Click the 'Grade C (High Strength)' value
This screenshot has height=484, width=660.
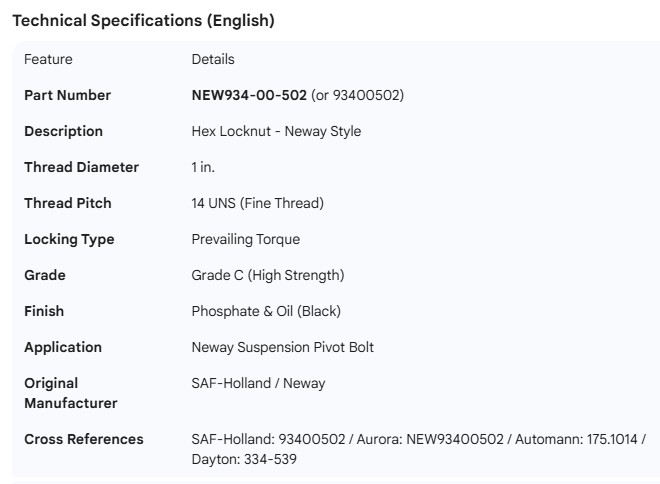267,275
